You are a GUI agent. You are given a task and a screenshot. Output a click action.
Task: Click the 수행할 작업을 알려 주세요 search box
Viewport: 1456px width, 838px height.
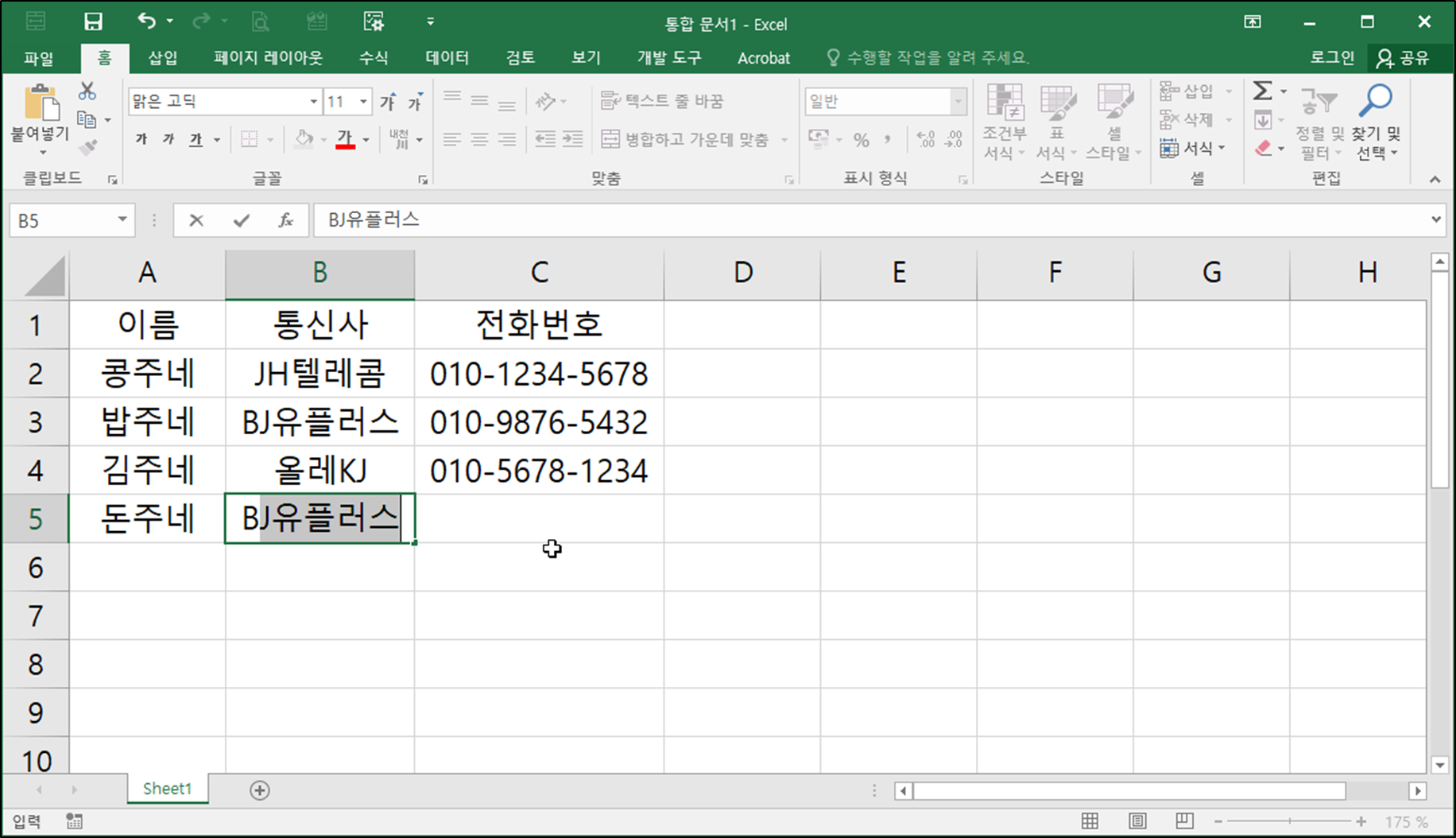point(928,58)
